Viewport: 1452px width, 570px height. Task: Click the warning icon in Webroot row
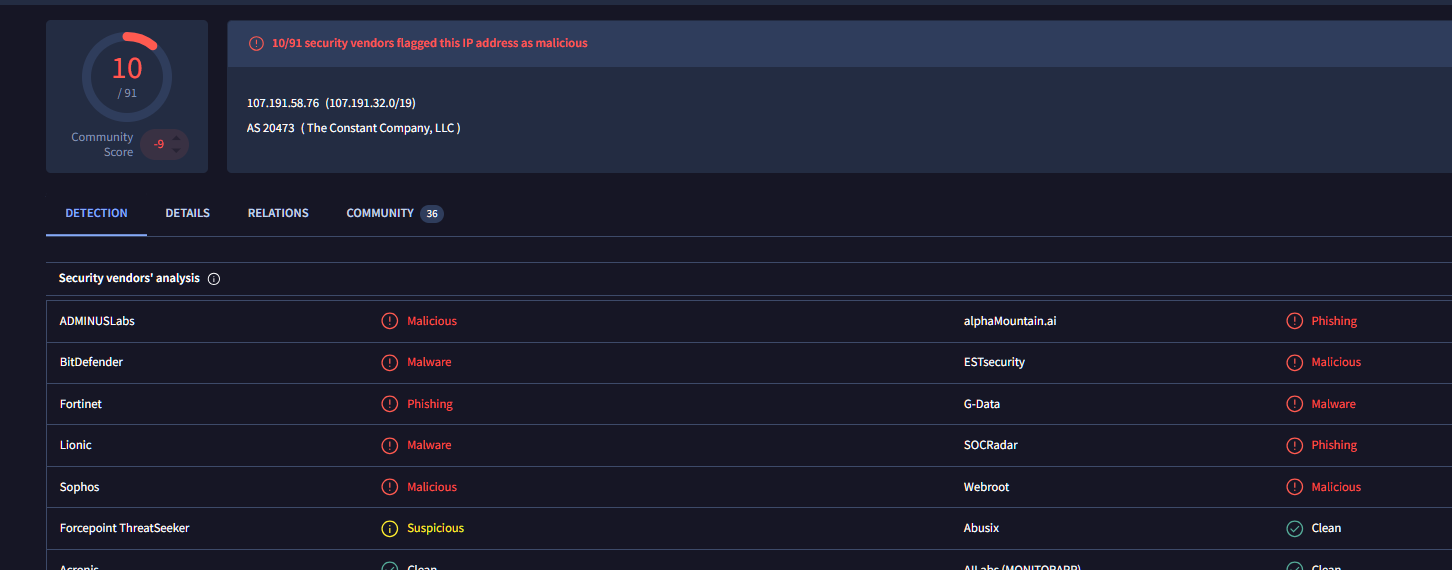point(1294,487)
